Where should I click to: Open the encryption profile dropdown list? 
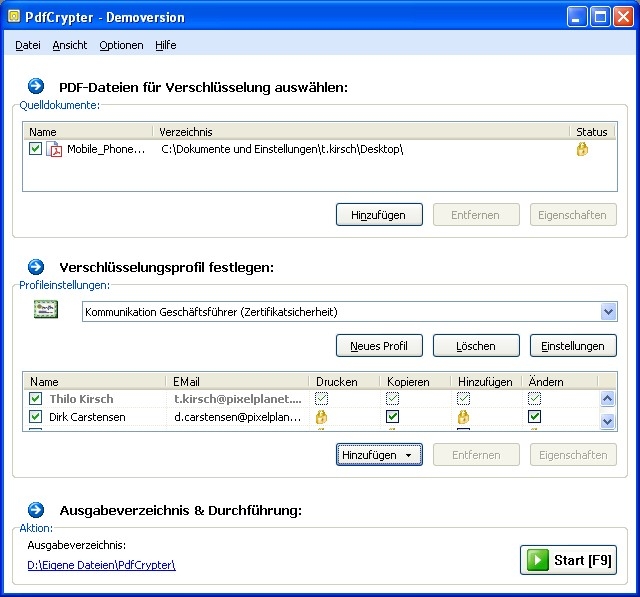[608, 312]
